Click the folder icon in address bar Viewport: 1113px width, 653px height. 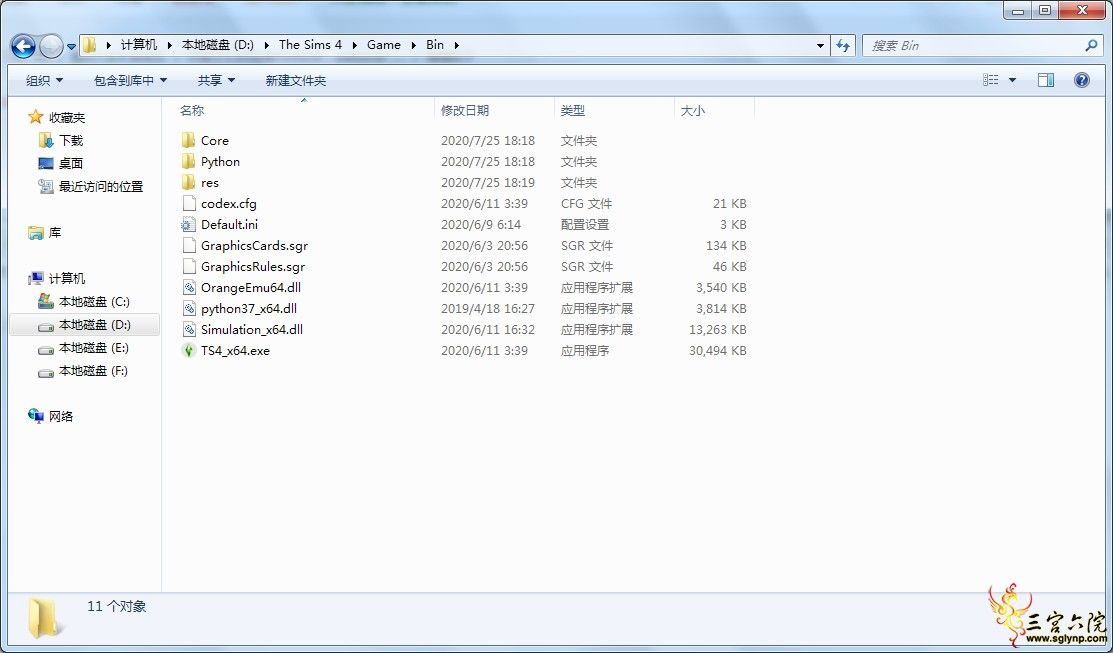[89, 45]
